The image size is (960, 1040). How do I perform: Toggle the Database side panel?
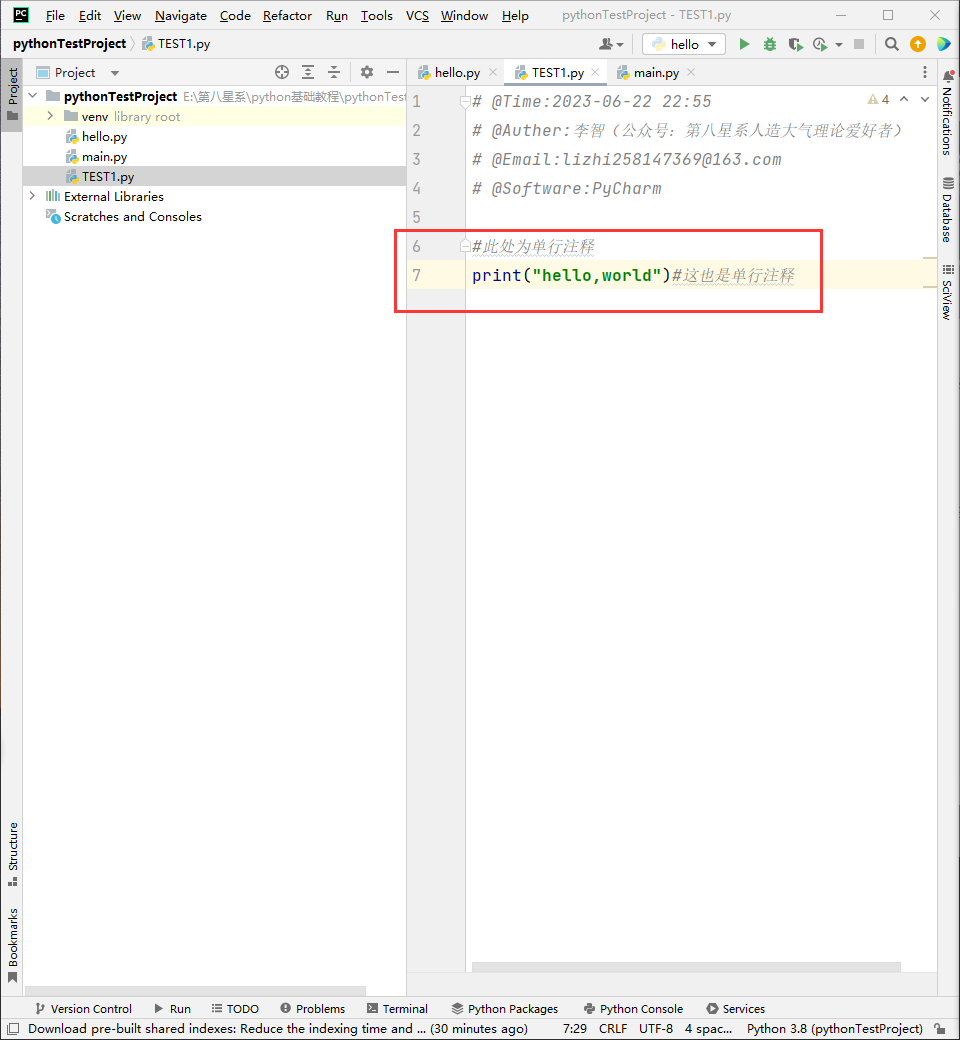point(948,210)
